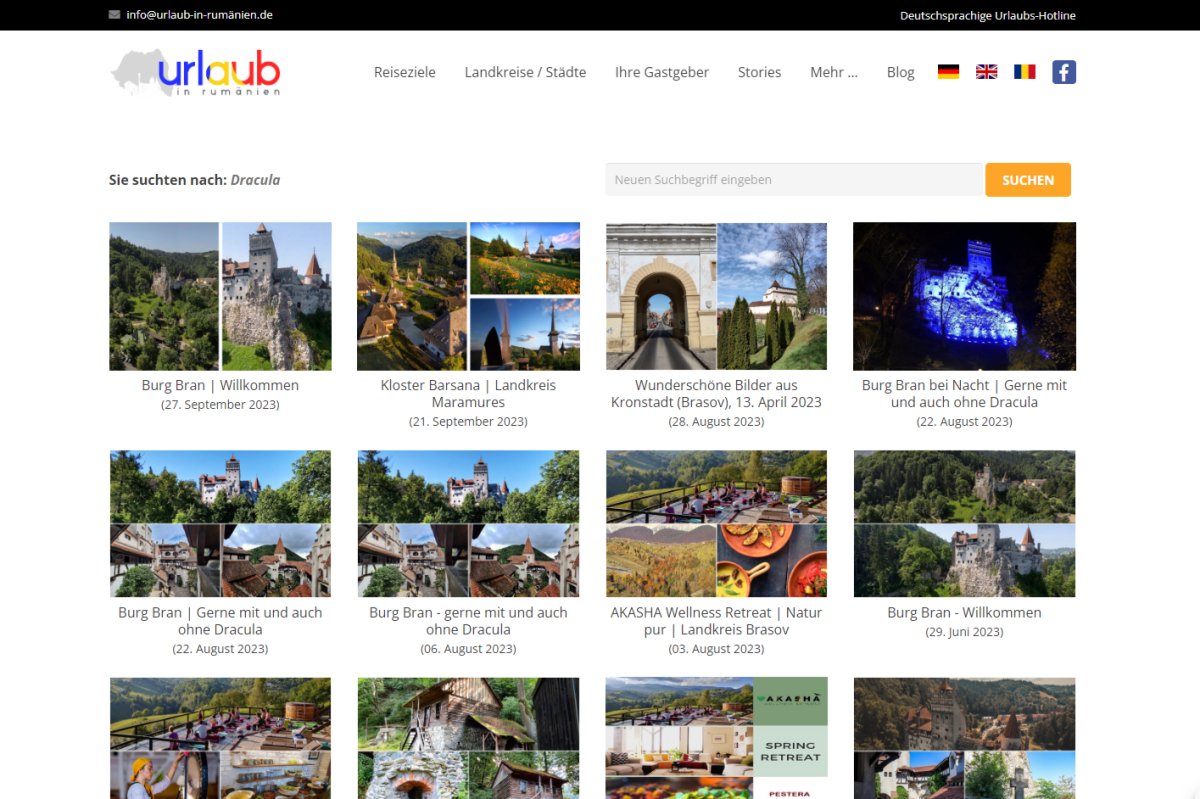Click the envelope email icon in top bar
This screenshot has width=1200, height=799.
(x=115, y=15)
